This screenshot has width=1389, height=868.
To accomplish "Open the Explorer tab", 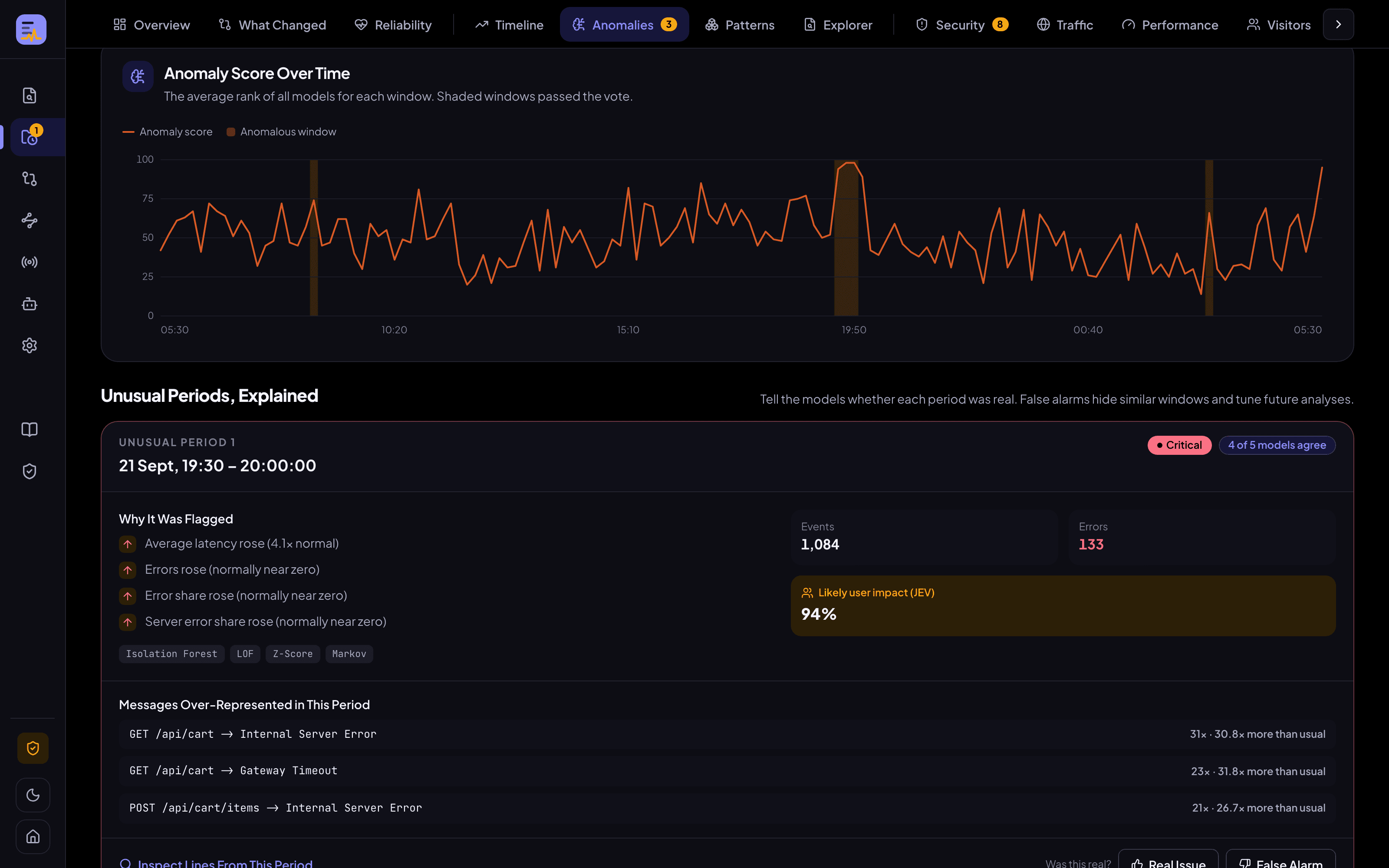I will coord(838,25).
